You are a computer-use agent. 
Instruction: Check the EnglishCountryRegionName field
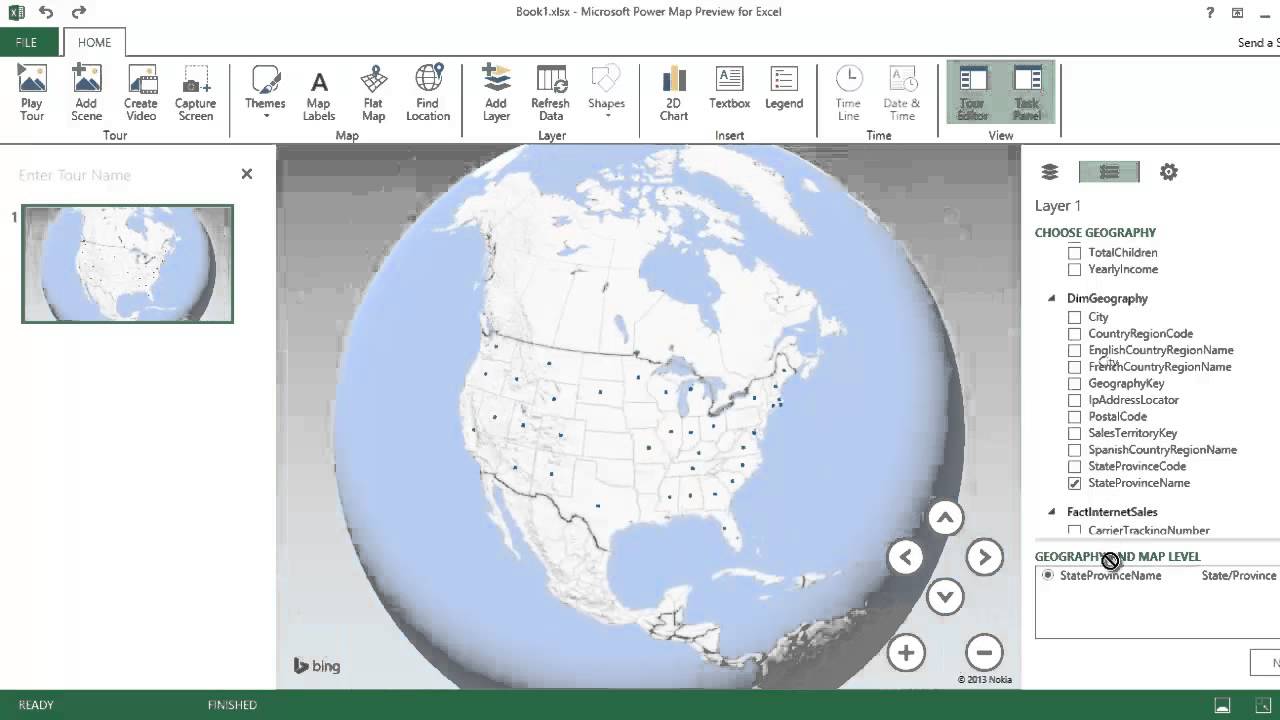point(1074,351)
